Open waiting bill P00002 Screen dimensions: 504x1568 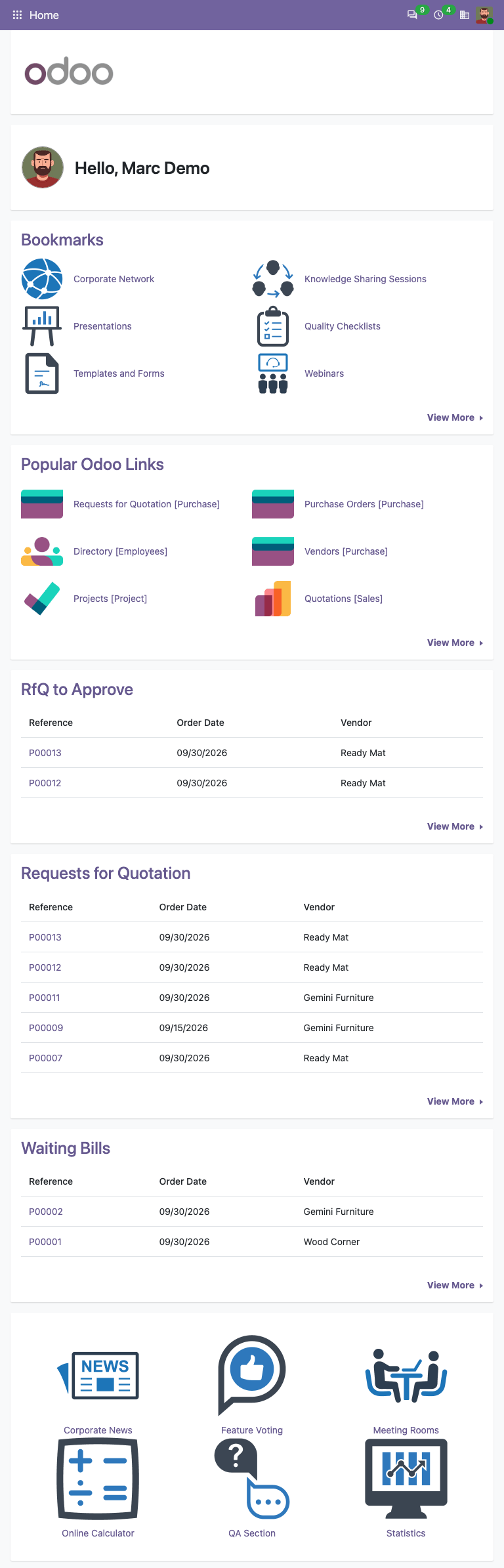46,1212
